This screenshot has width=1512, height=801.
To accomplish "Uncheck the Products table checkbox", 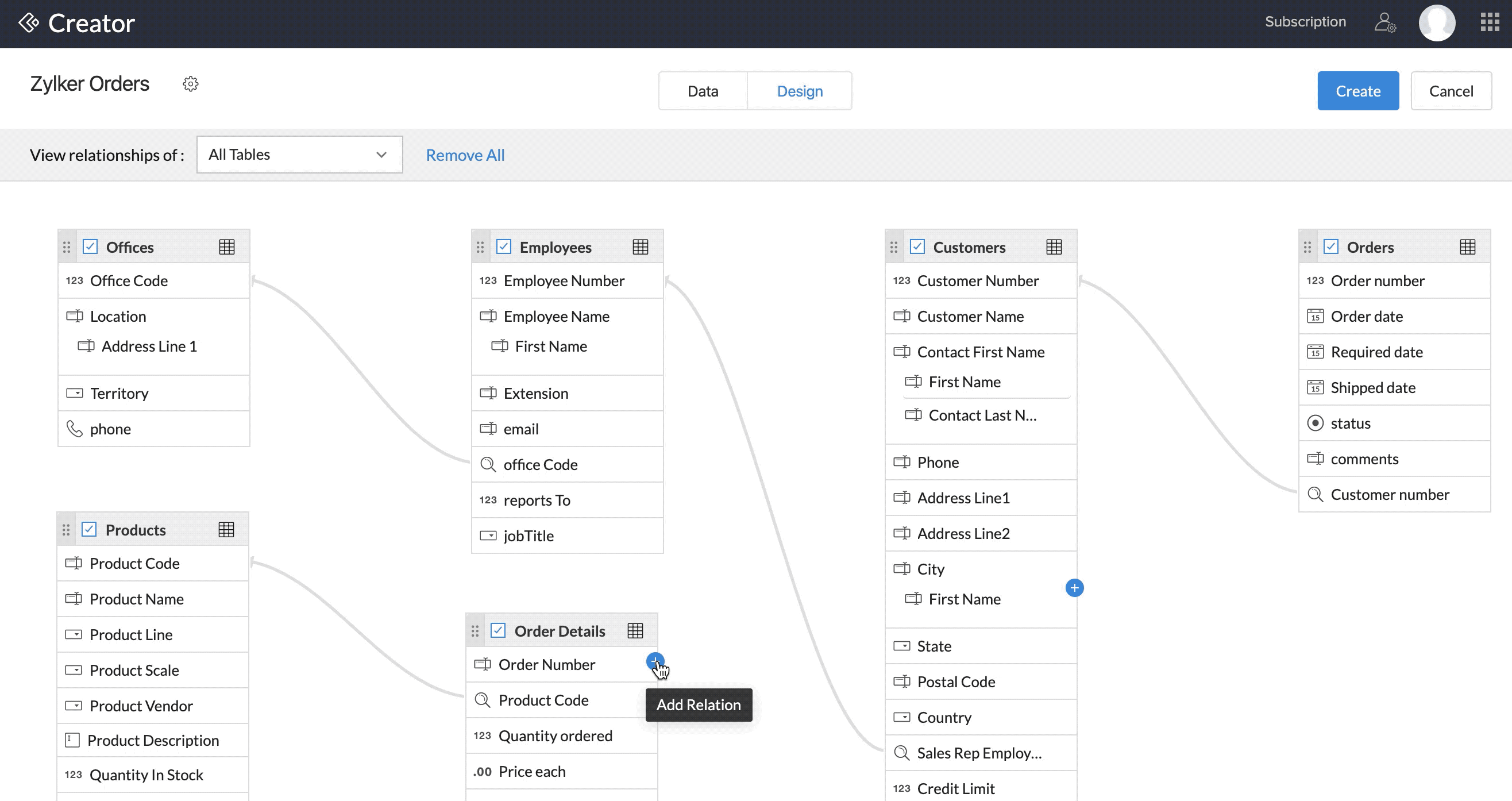I will pyautogui.click(x=89, y=529).
